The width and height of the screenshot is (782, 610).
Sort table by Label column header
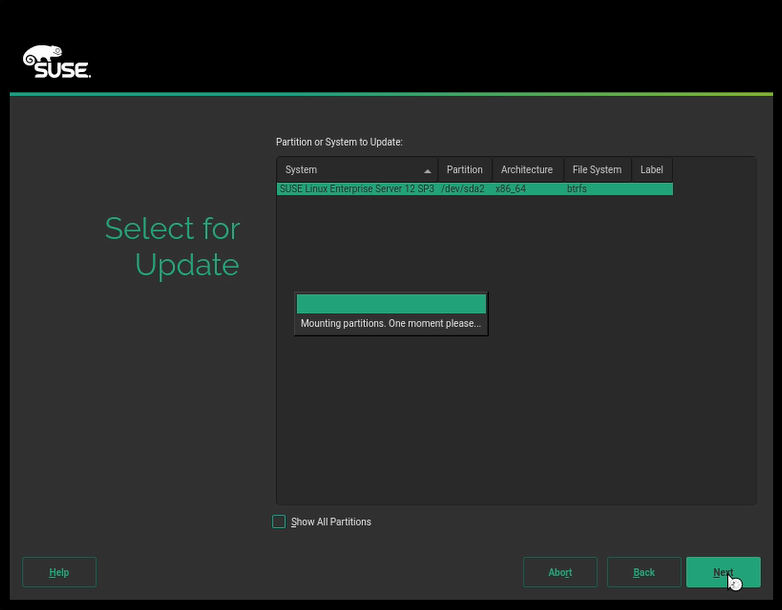coord(651,170)
